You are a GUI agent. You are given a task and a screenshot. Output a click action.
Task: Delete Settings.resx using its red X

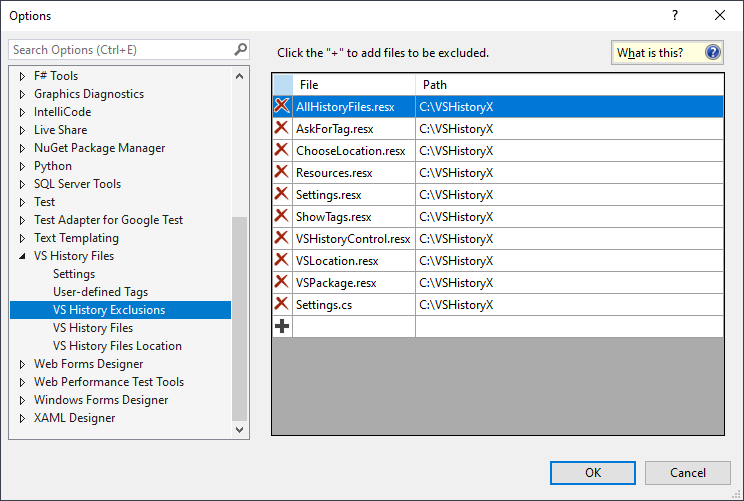click(282, 194)
